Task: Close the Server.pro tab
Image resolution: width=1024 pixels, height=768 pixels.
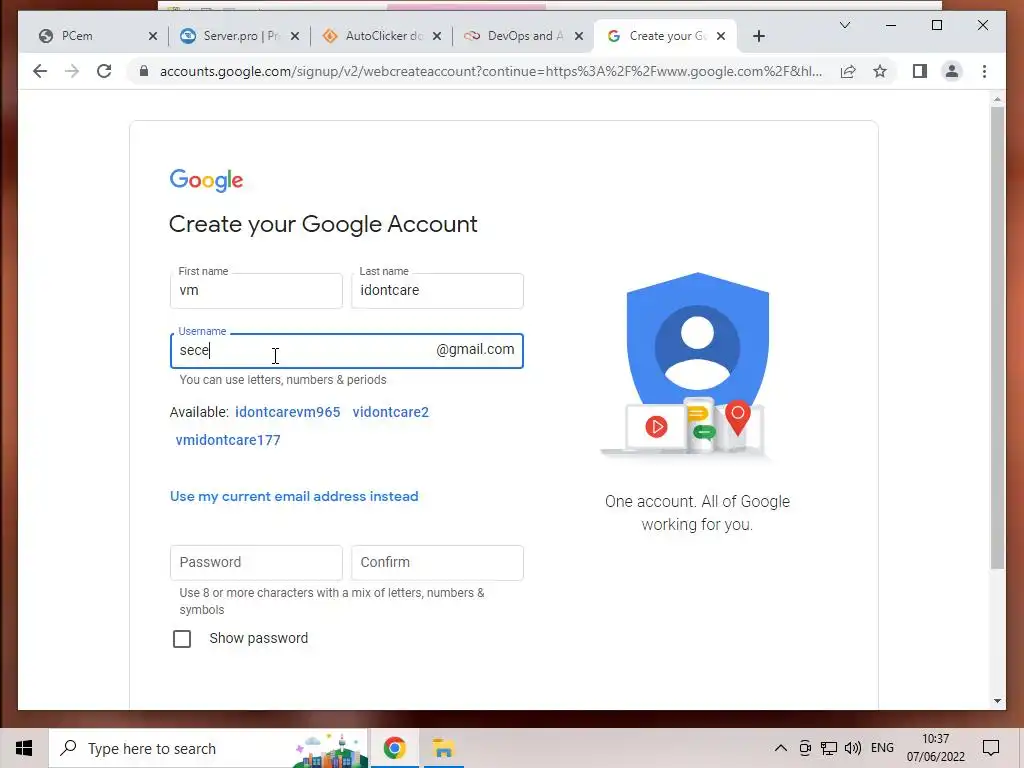Action: [295, 36]
